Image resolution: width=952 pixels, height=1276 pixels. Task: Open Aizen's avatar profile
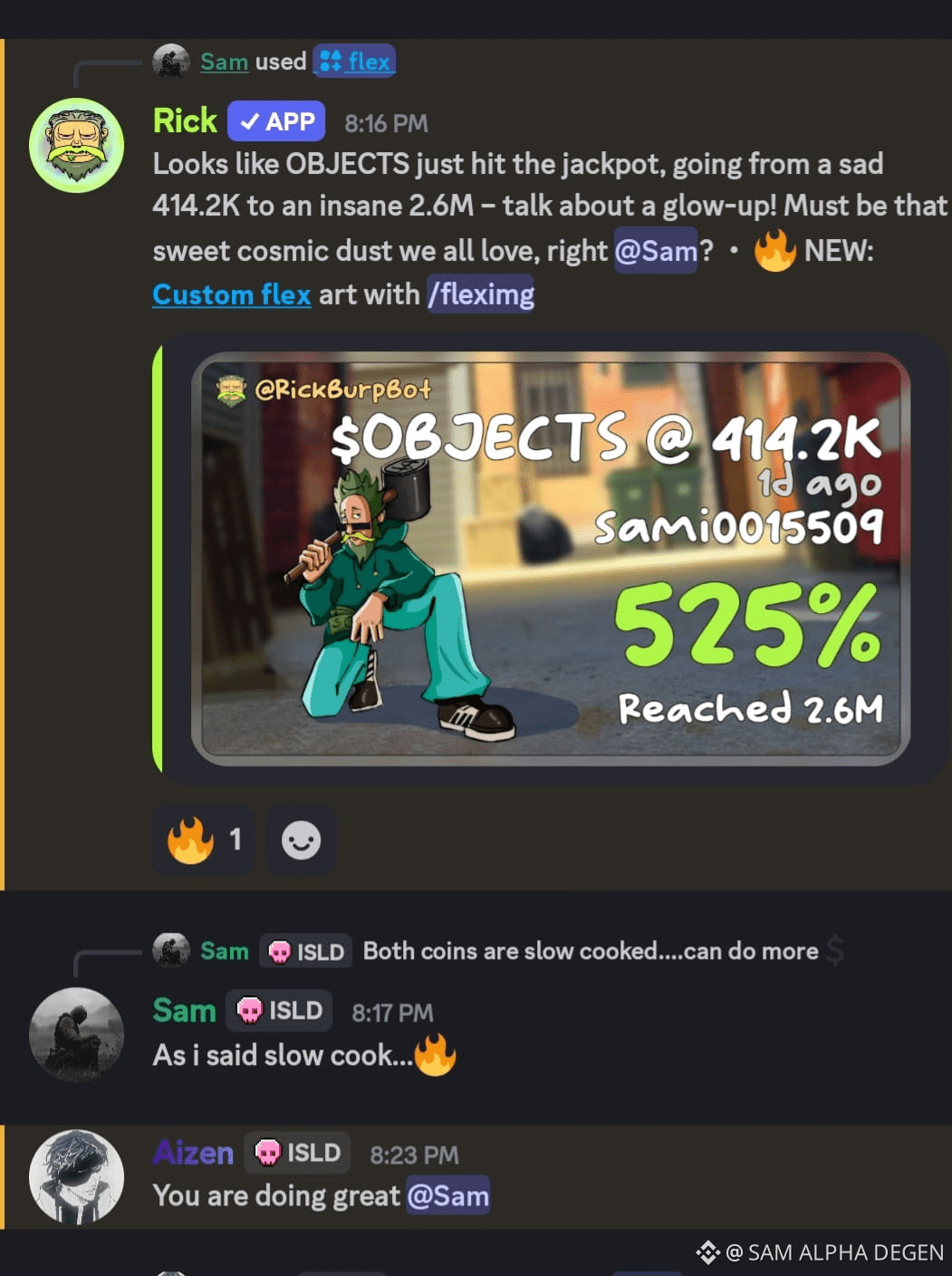pos(76,1176)
